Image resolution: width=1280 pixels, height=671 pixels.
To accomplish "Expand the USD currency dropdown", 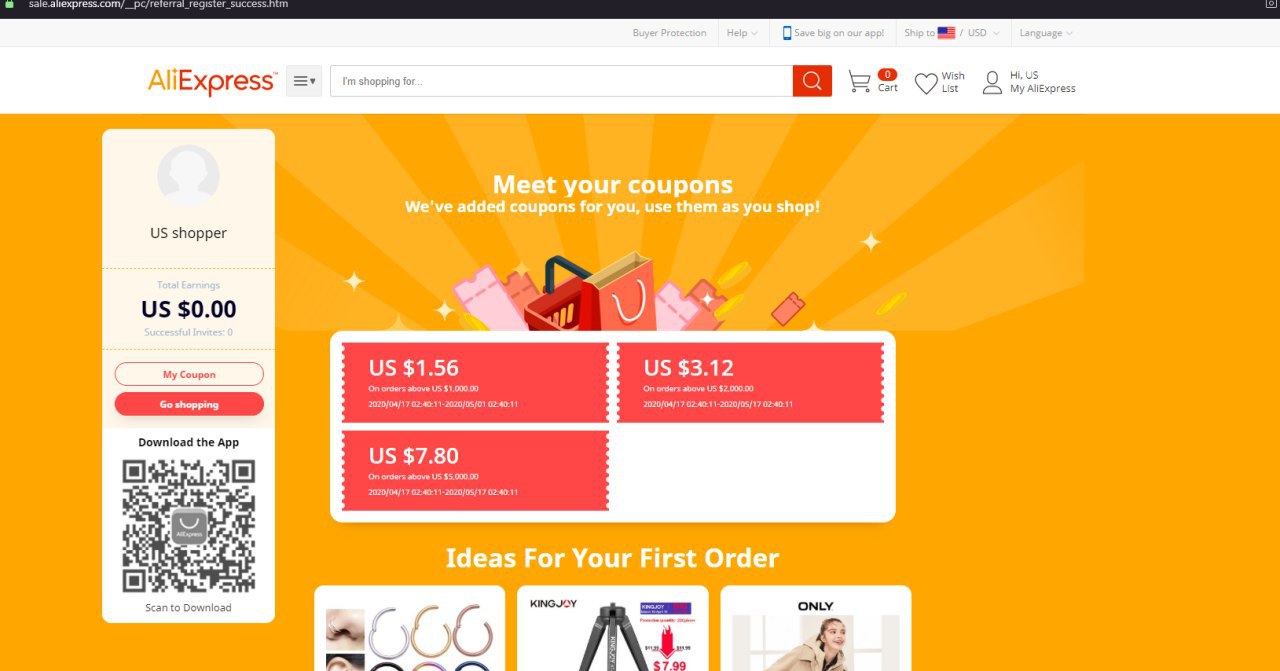I will [x=983, y=33].
